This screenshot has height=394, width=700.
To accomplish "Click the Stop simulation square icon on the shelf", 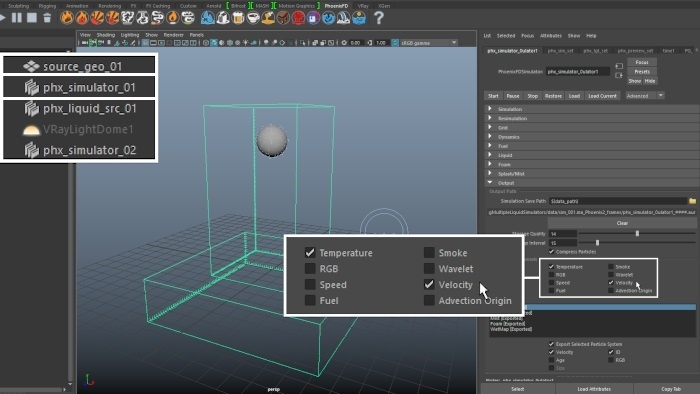I will 32,18.
